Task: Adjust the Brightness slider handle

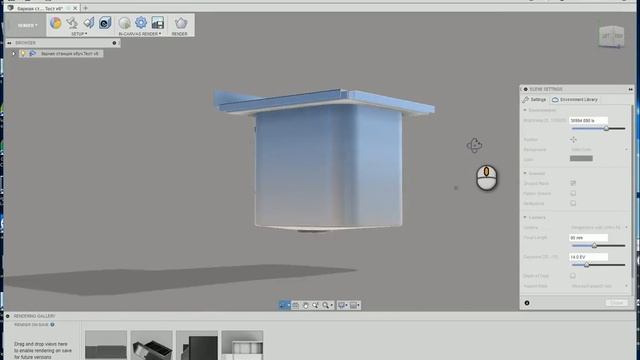Action: (x=606, y=129)
